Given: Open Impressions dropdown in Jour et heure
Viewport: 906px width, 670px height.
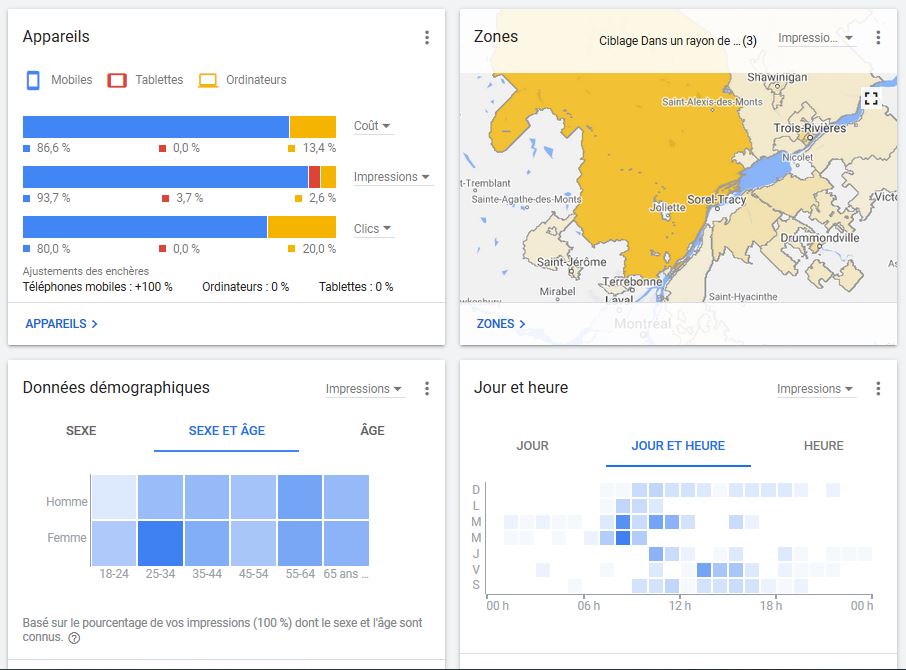Looking at the screenshot, I should tap(815, 389).
